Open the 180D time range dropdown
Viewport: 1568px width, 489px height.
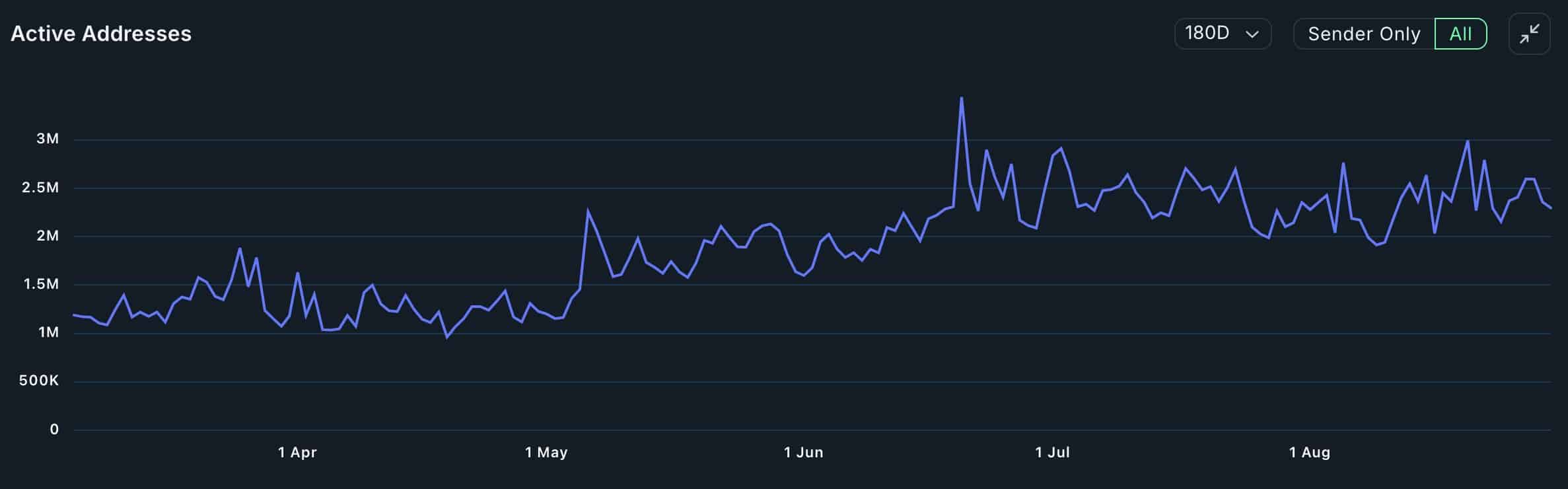pyautogui.click(x=1222, y=34)
